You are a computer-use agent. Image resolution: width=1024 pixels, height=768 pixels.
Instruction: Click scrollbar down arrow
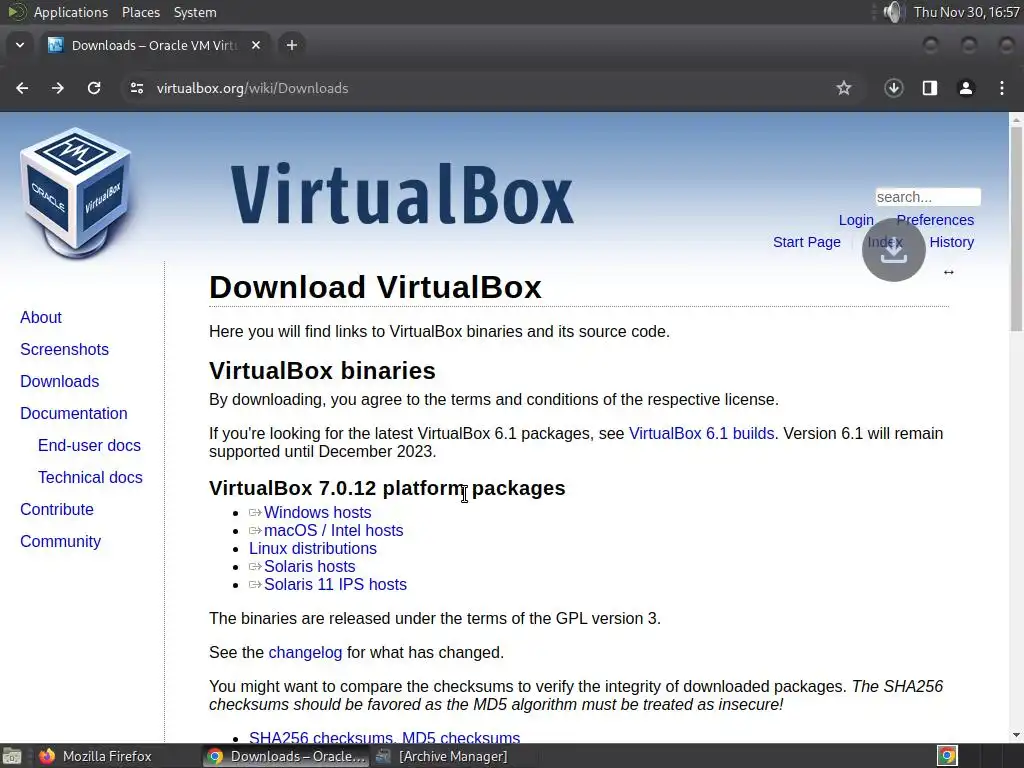1016,735
